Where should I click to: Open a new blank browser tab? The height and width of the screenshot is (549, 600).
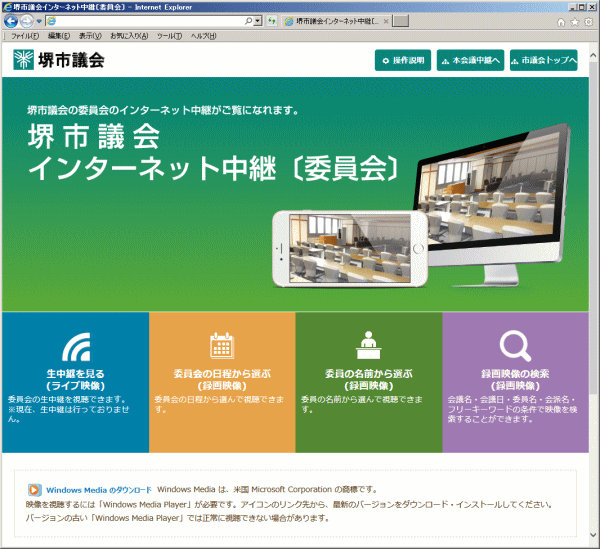tap(400, 21)
